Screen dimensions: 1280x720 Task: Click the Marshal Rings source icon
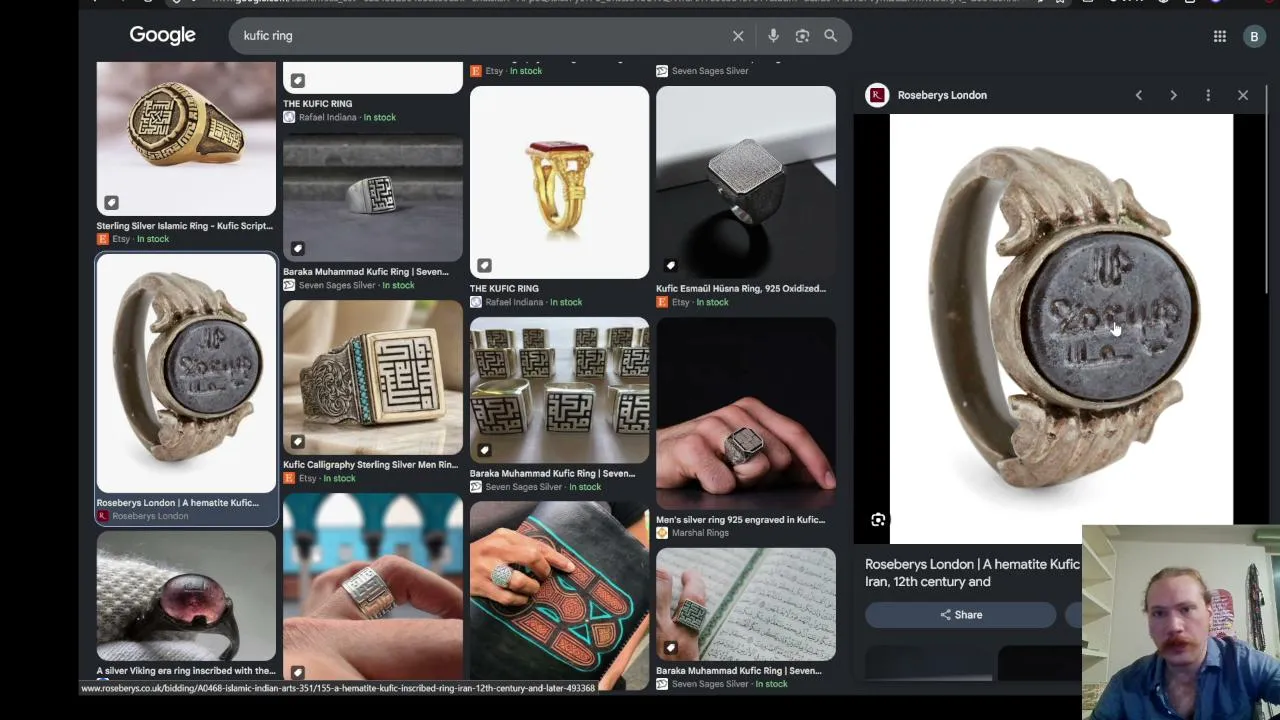click(x=662, y=533)
